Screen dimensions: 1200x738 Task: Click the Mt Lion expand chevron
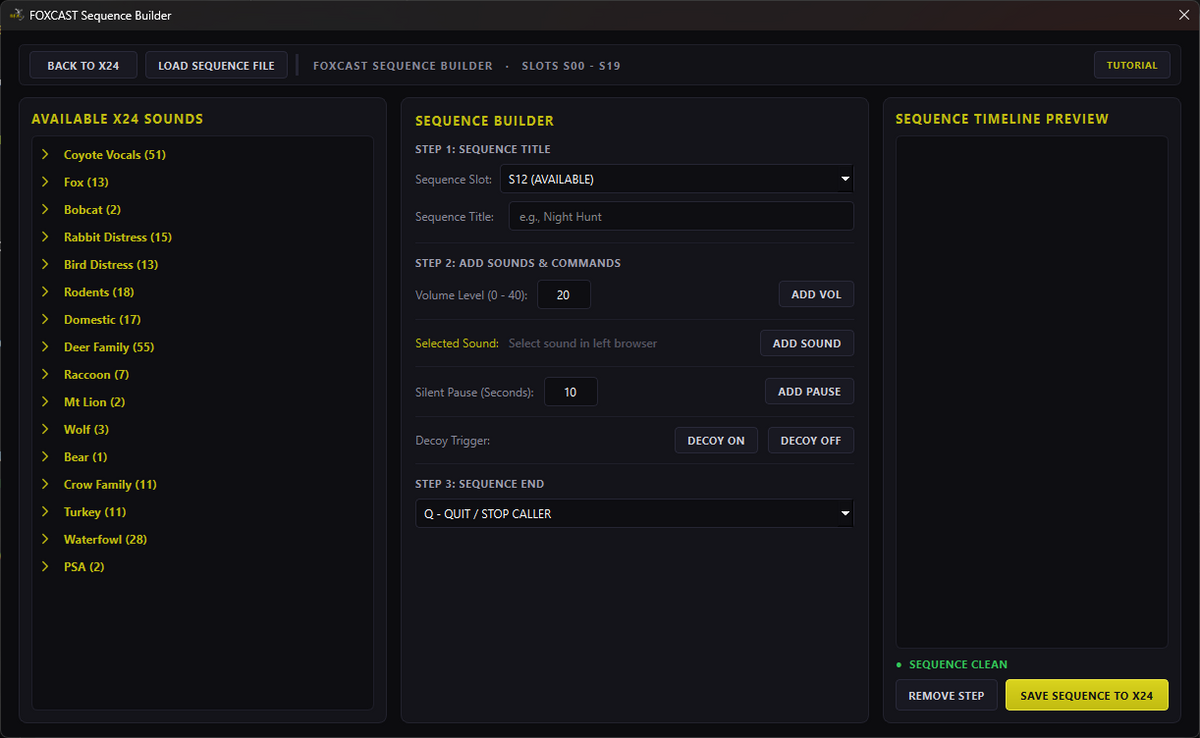[45, 402]
